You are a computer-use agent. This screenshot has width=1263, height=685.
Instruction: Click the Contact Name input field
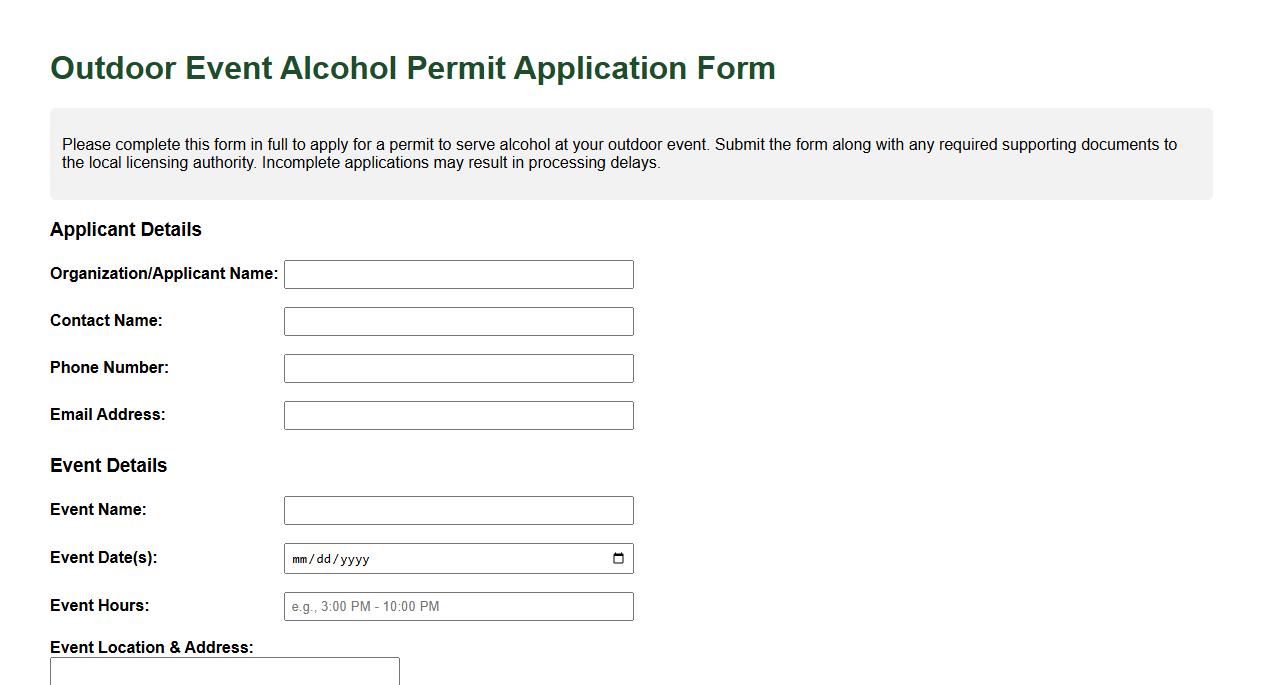click(458, 320)
